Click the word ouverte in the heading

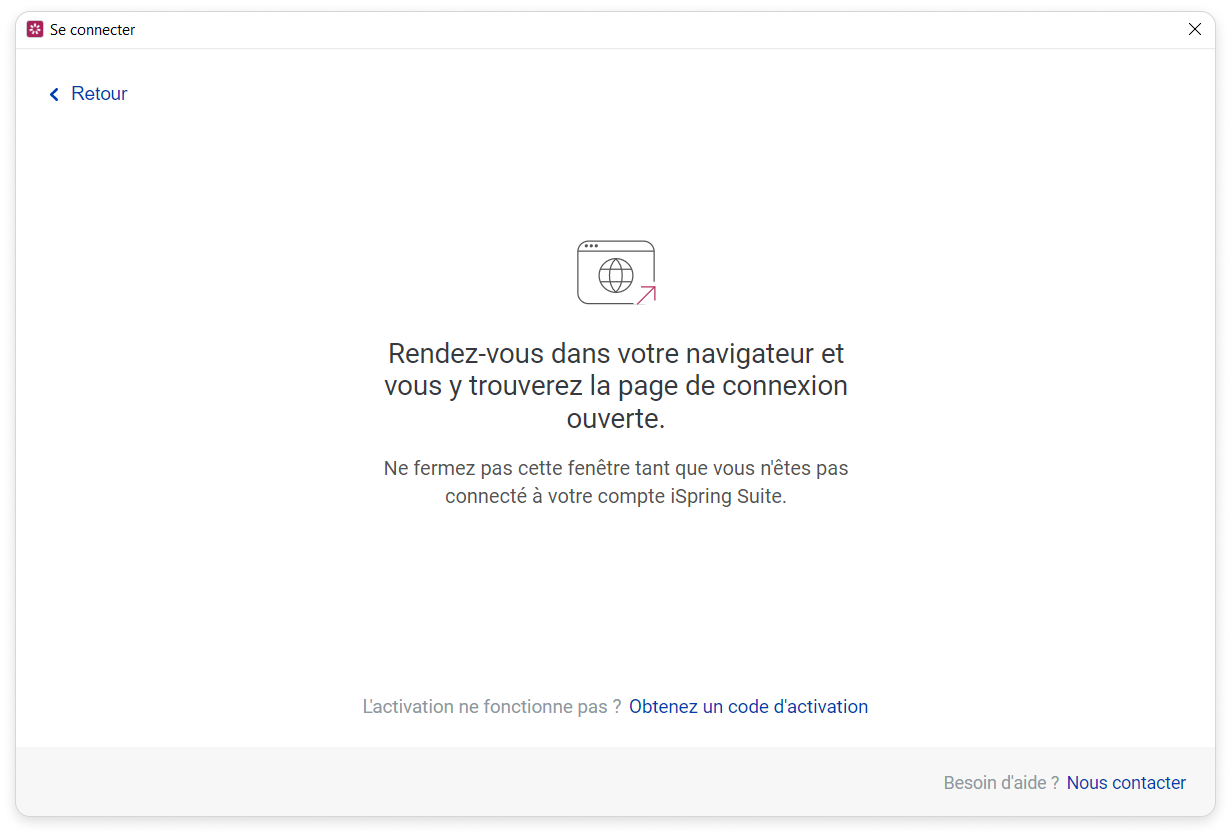pyautogui.click(x=616, y=419)
